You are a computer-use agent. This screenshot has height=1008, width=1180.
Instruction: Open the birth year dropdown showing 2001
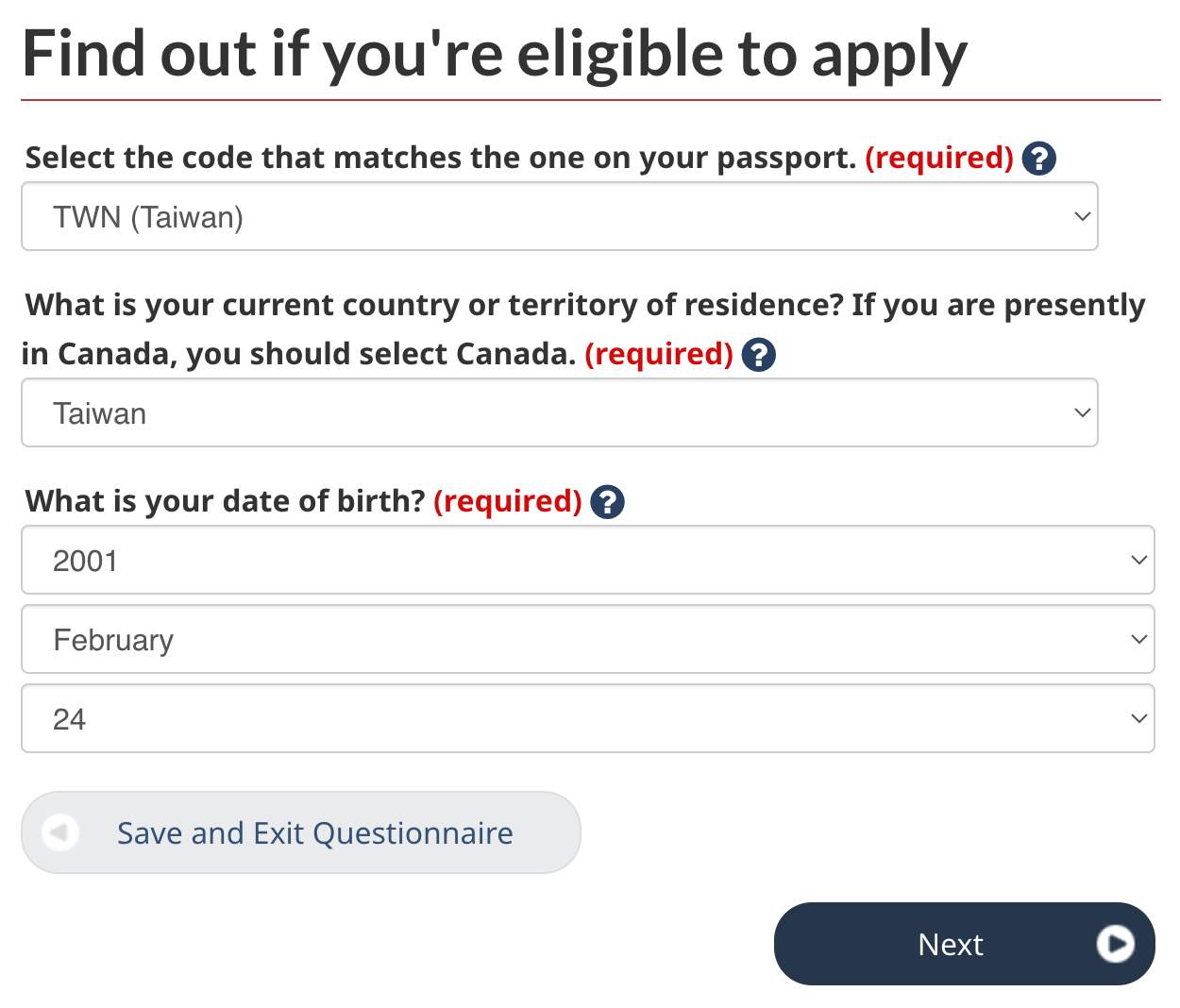(x=587, y=561)
